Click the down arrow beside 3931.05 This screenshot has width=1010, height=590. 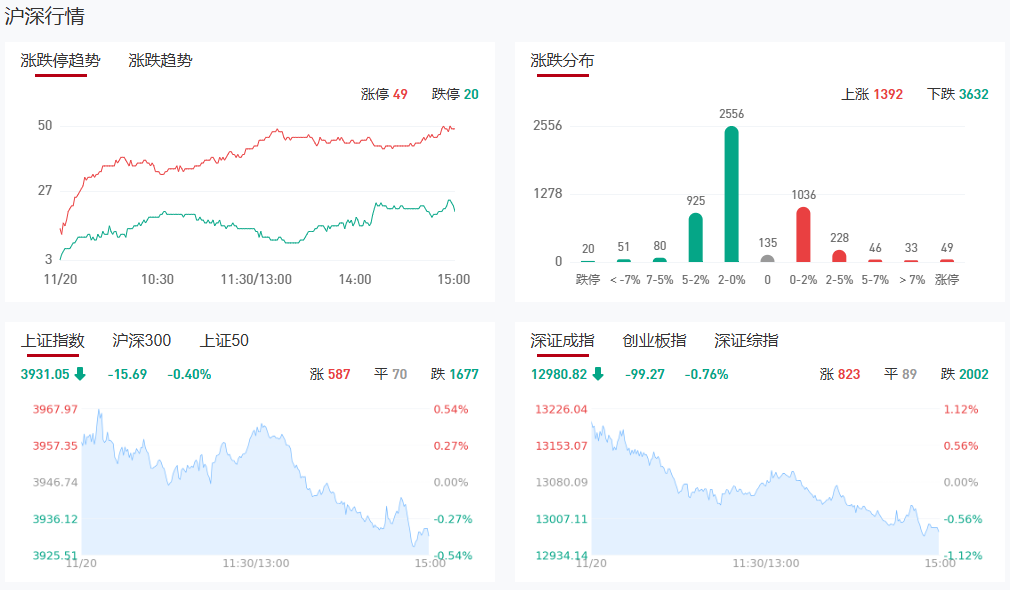(x=80, y=374)
